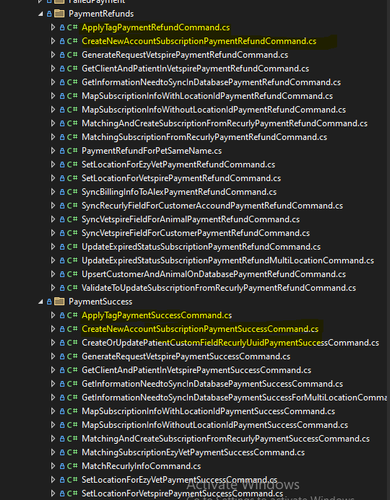This screenshot has width=390, height=500.
Task: Click C# icon of UpsertCustomerAndAnimalOnDatabasePaymentRefundCommand.cs
Action: (72, 274)
